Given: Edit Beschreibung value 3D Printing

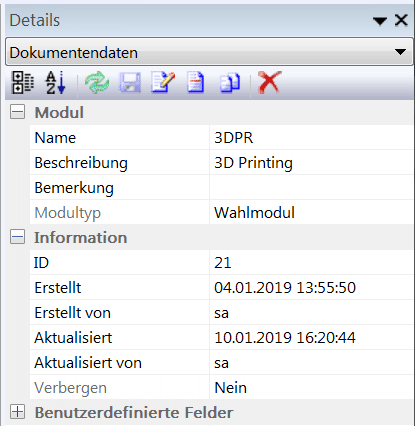Looking at the screenshot, I should pos(311,162).
